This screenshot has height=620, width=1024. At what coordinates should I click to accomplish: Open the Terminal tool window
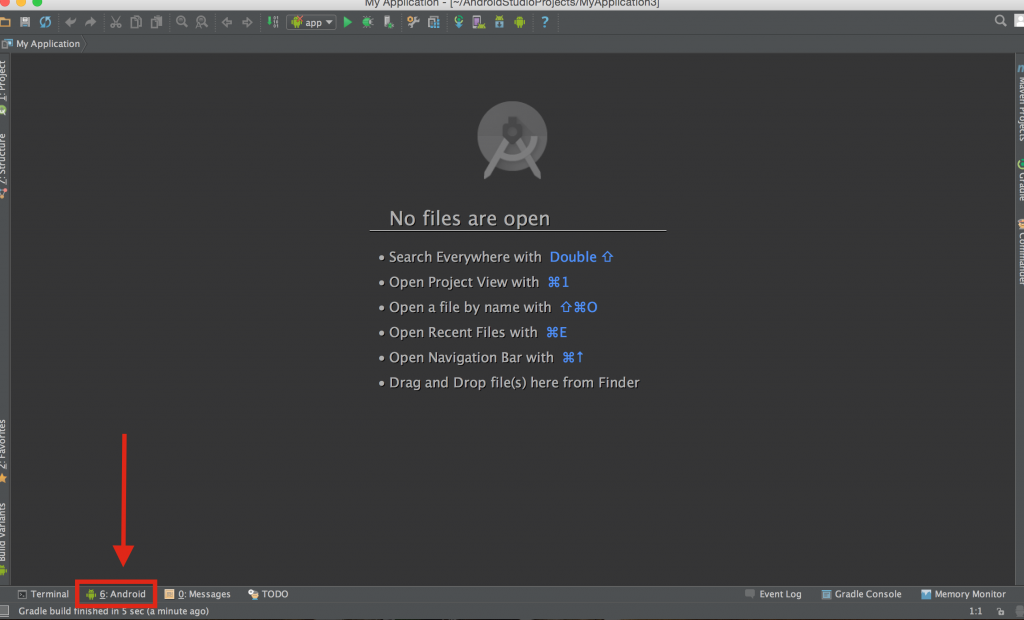pyautogui.click(x=43, y=594)
